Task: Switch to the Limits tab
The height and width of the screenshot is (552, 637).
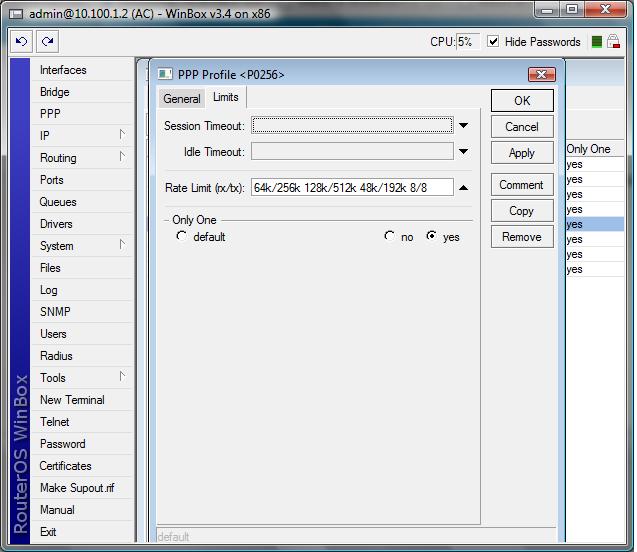Action: coord(225,97)
